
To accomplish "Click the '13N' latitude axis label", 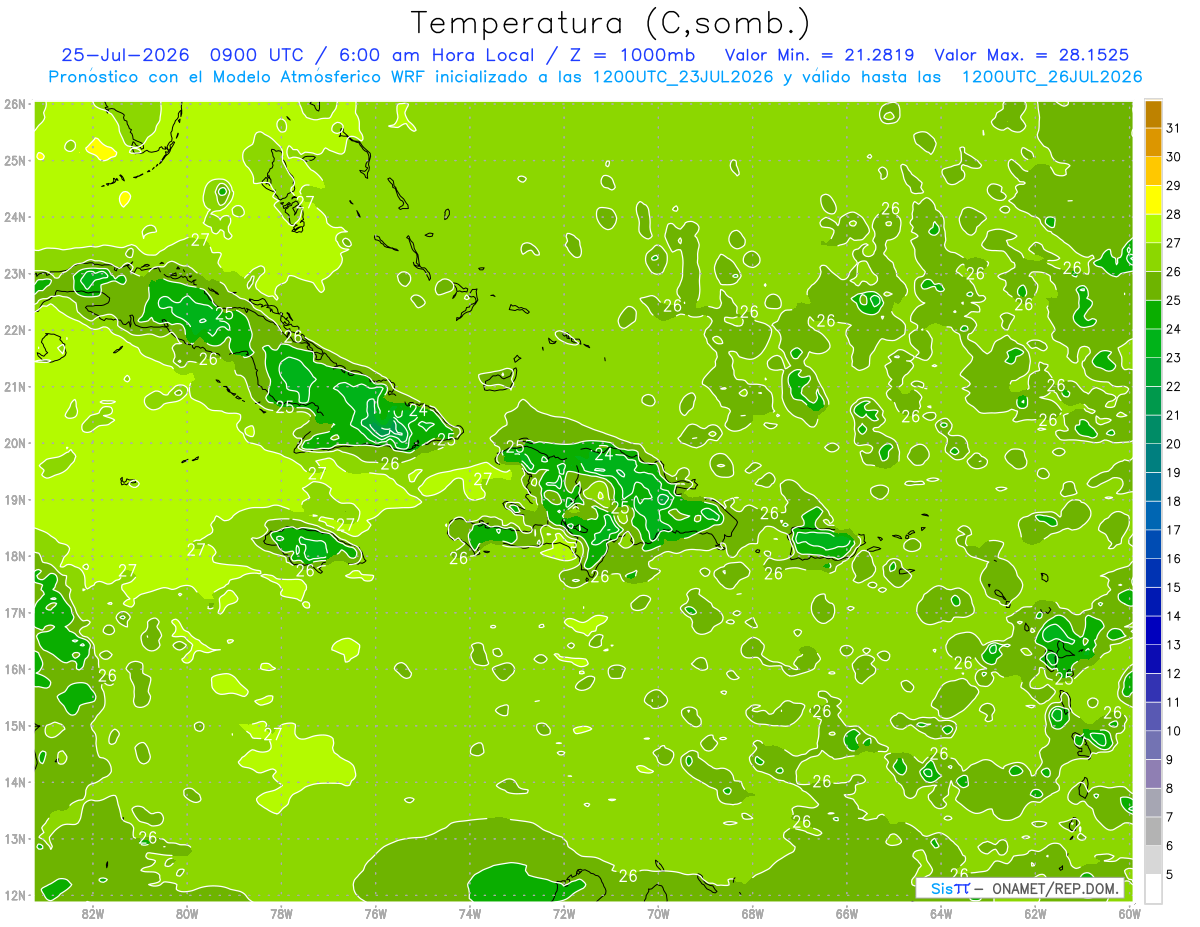I will click(x=15, y=838).
